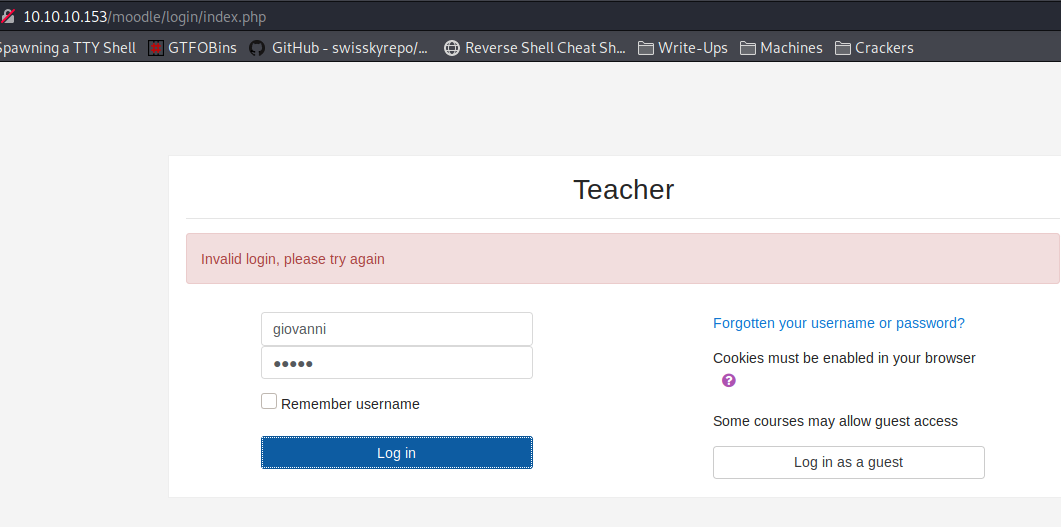Expand the Crackers bookmark folder
The height and width of the screenshot is (527, 1061).
[874, 48]
